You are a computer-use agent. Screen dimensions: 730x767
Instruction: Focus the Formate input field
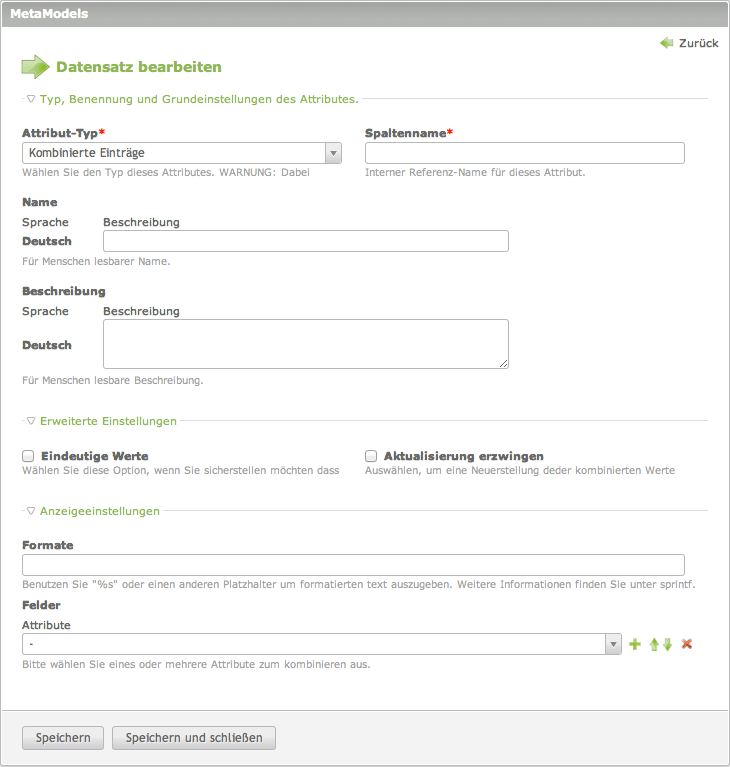click(353, 564)
